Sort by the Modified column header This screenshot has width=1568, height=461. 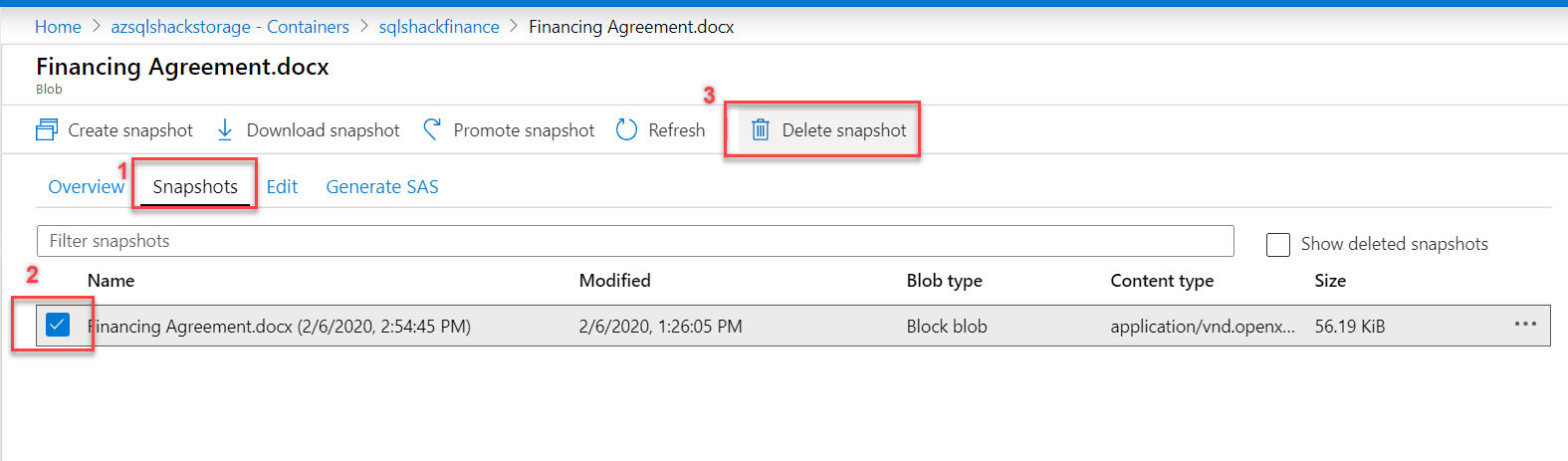pos(615,281)
